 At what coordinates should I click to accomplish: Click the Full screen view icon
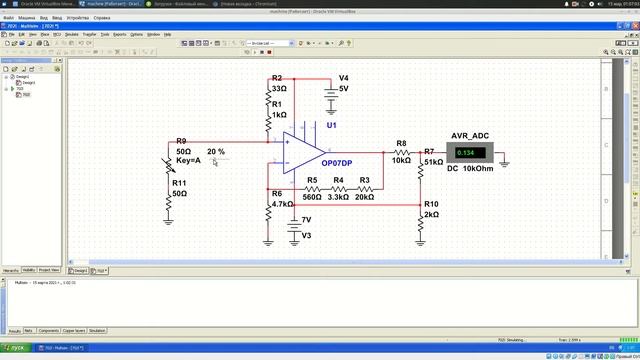(636, 52)
